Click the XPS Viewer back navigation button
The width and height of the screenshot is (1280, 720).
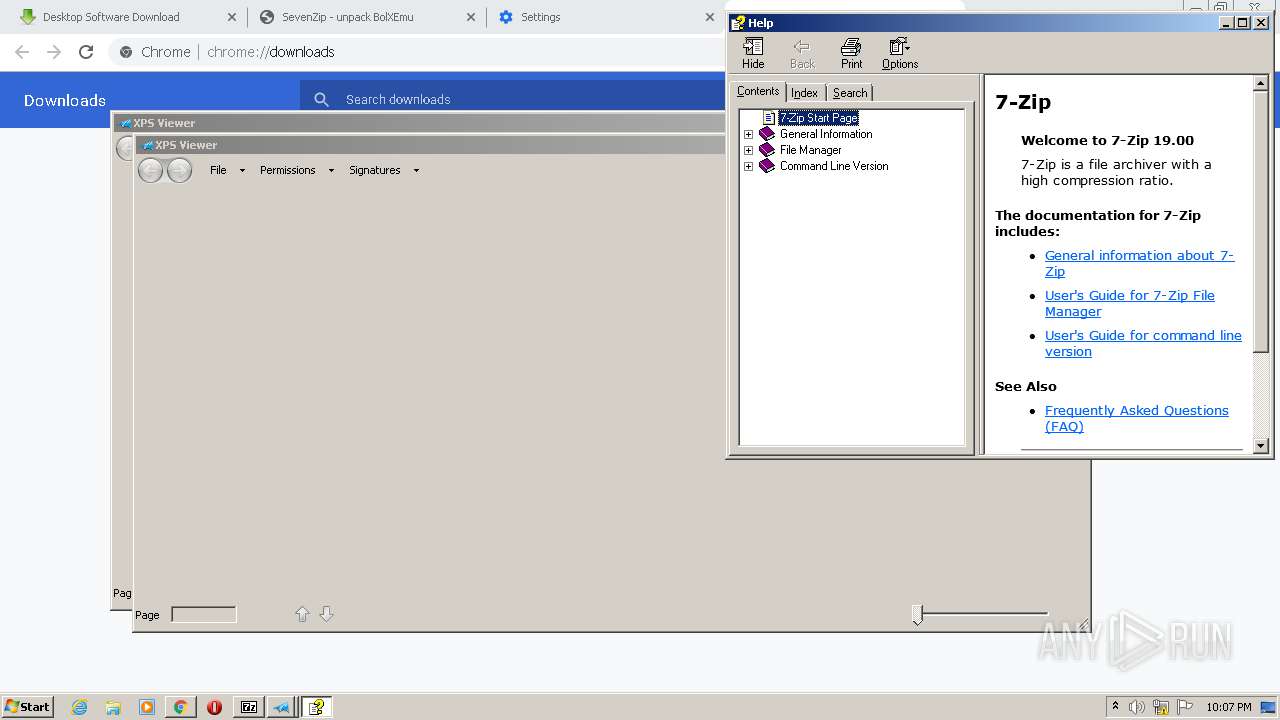point(150,170)
